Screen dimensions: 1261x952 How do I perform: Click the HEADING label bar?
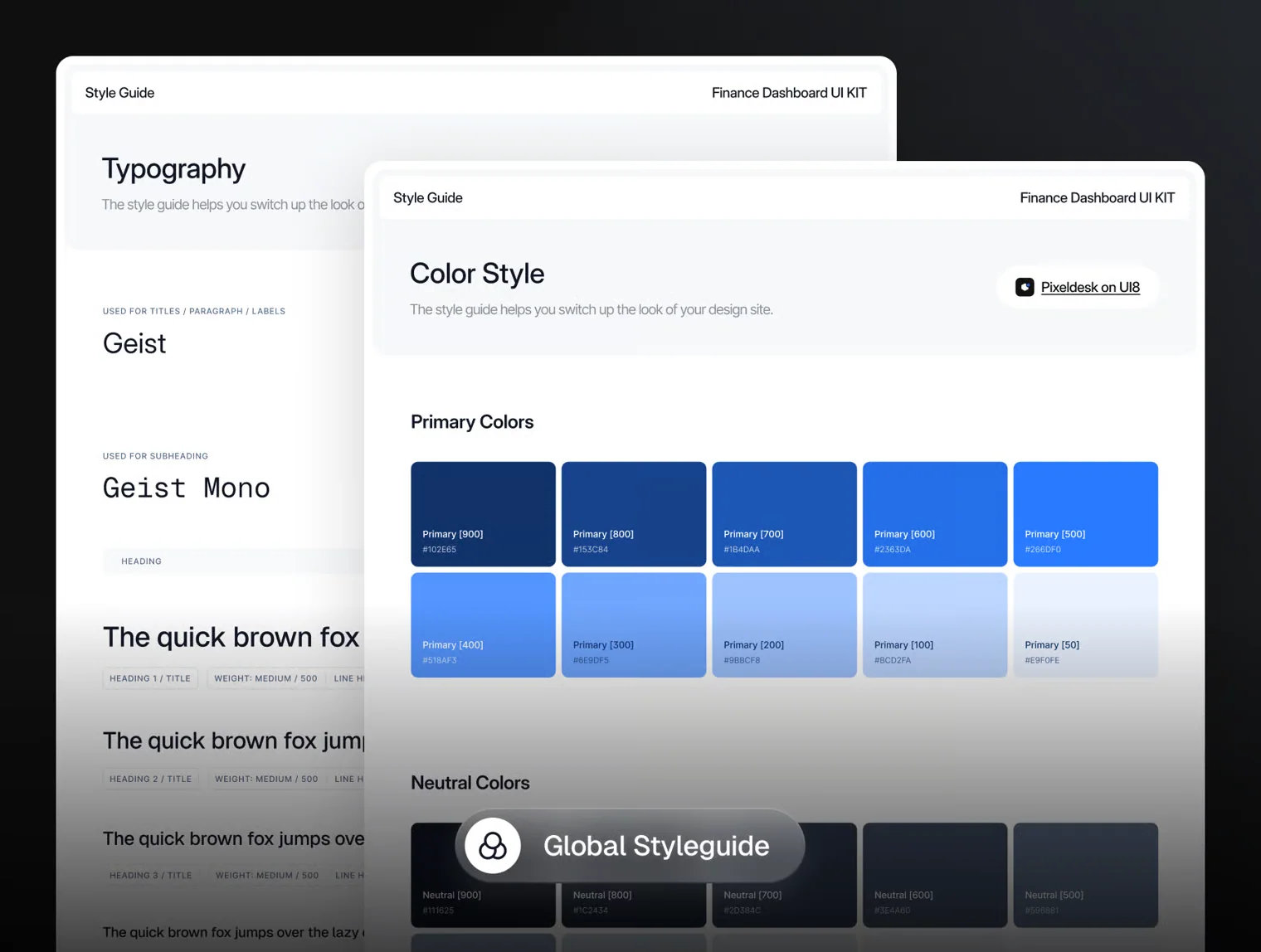pos(233,561)
